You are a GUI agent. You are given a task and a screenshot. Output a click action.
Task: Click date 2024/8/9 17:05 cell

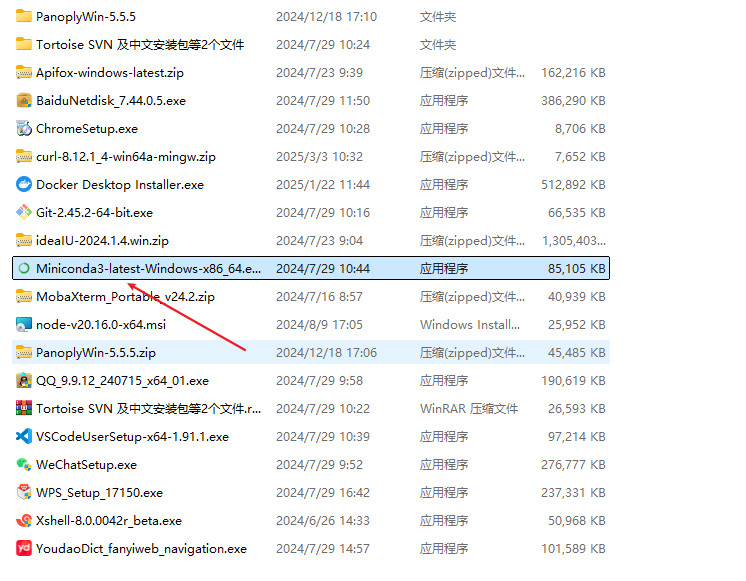pos(319,325)
